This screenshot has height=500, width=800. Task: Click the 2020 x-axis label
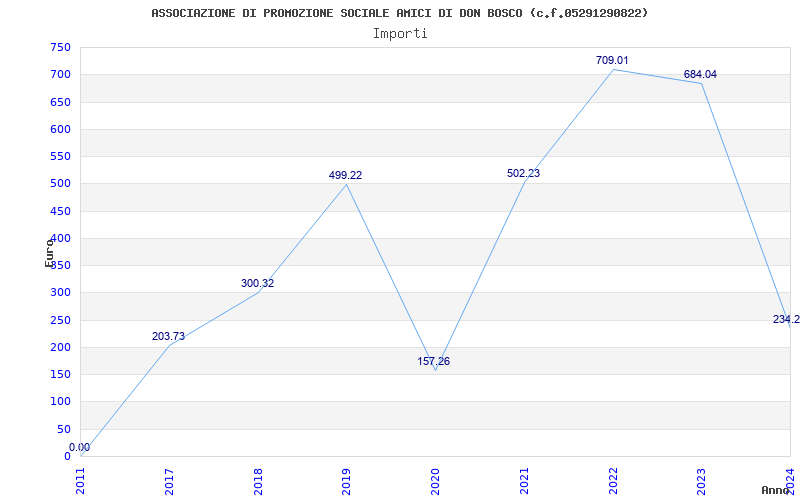tap(435, 481)
